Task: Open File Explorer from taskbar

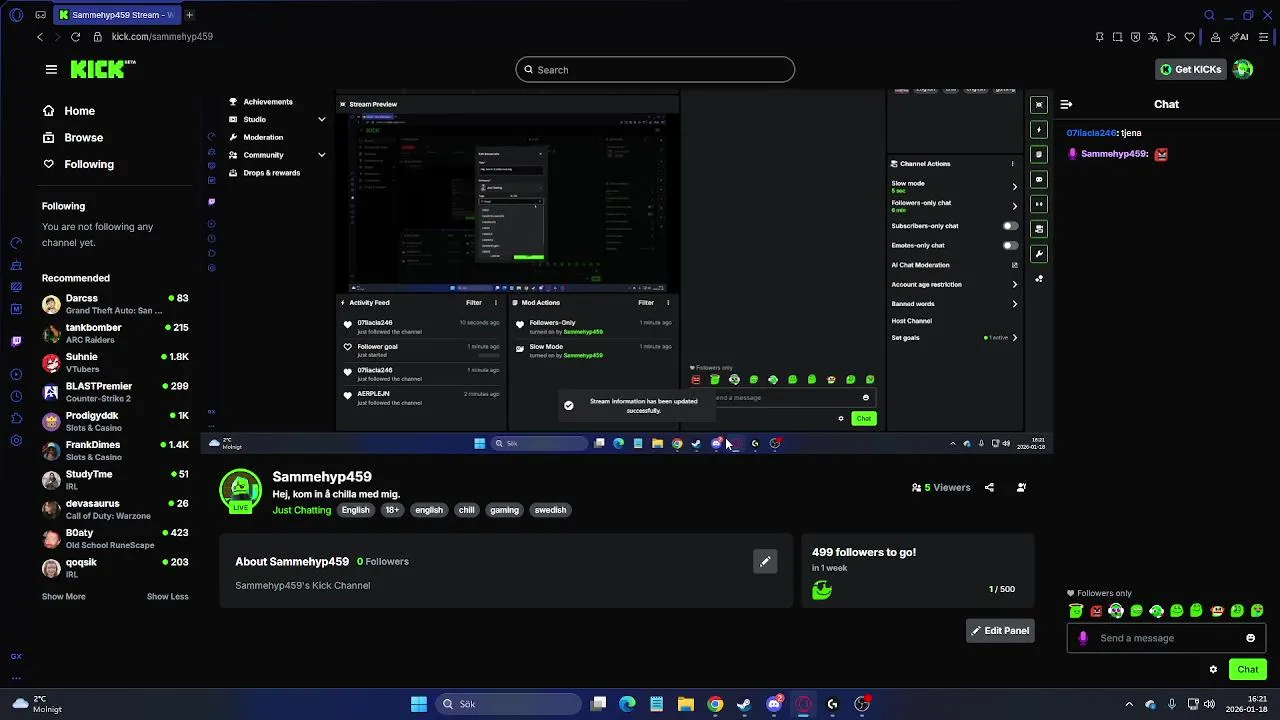Action: pyautogui.click(x=686, y=704)
